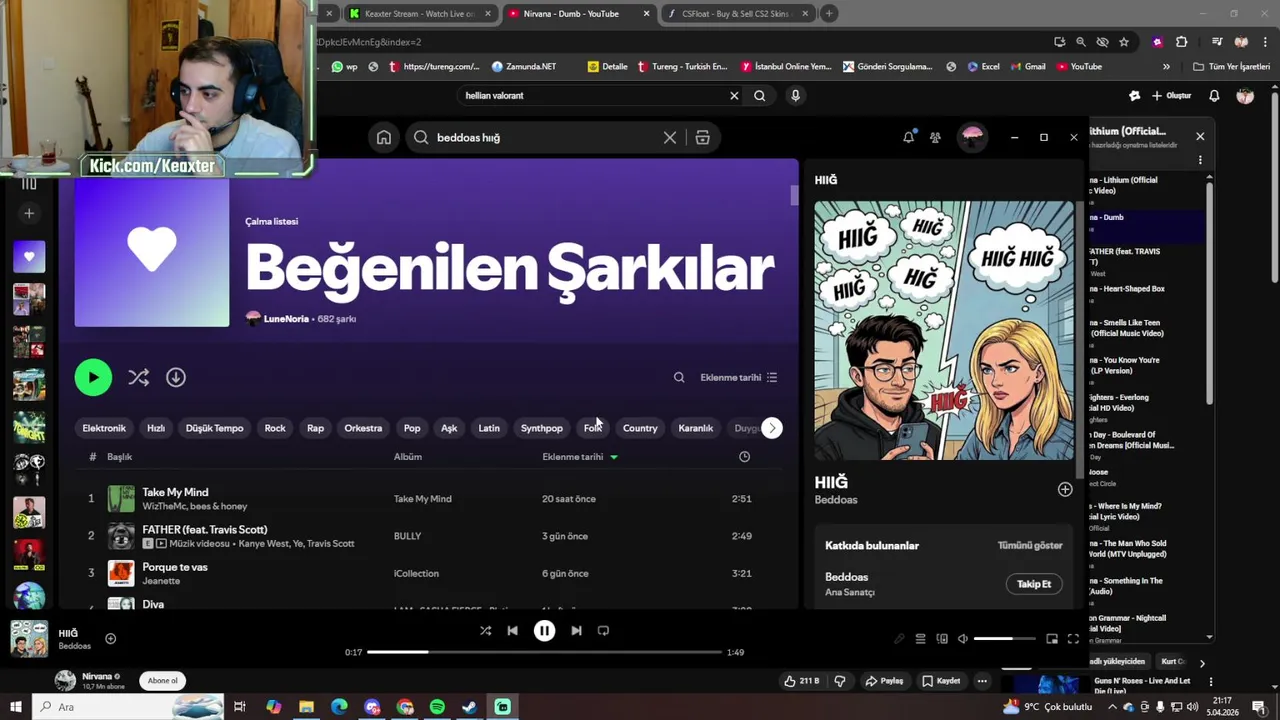The height and width of the screenshot is (720, 1280).
Task: Open the HIIĞ album cover in side panel
Action: click(x=944, y=330)
